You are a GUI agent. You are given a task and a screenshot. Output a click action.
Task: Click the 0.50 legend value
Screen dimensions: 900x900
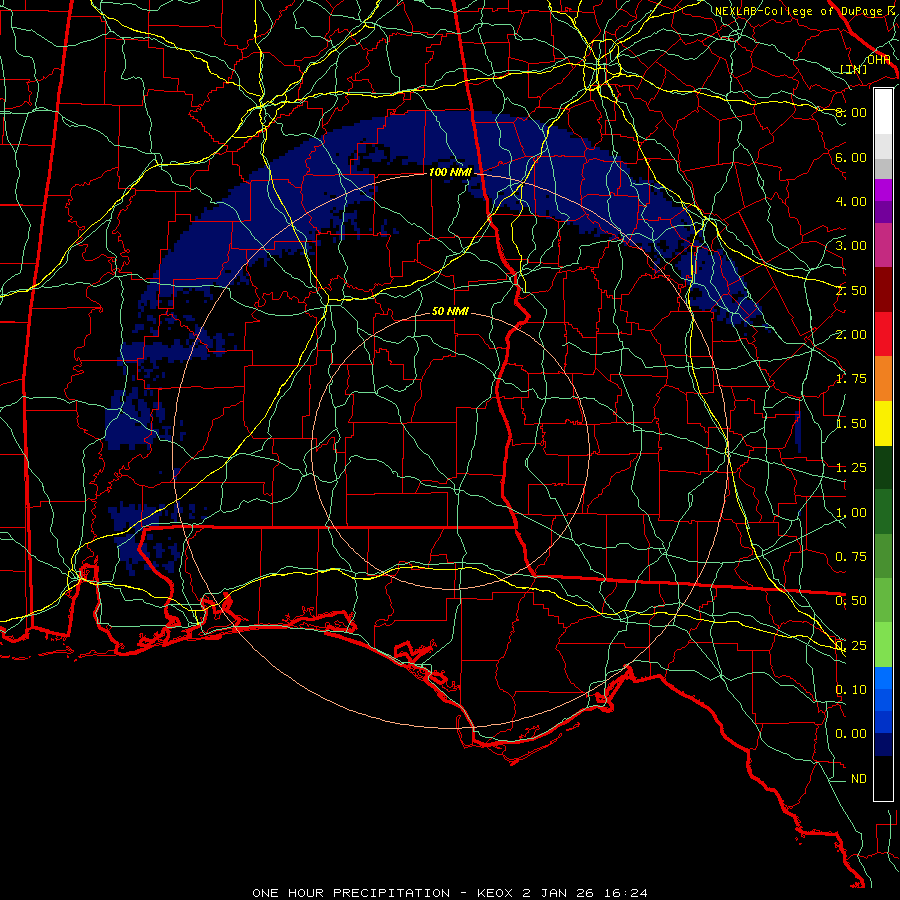click(x=851, y=601)
